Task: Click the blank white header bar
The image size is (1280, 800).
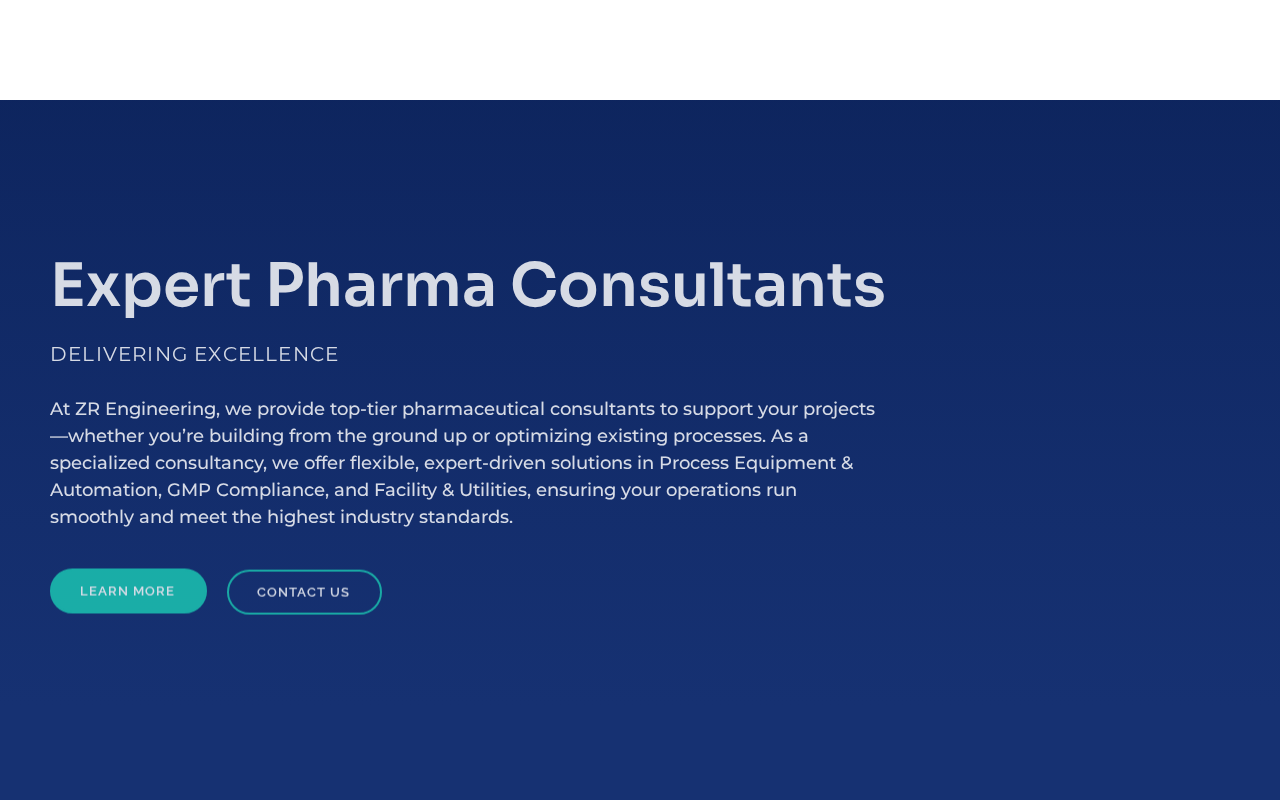Action: point(640,50)
